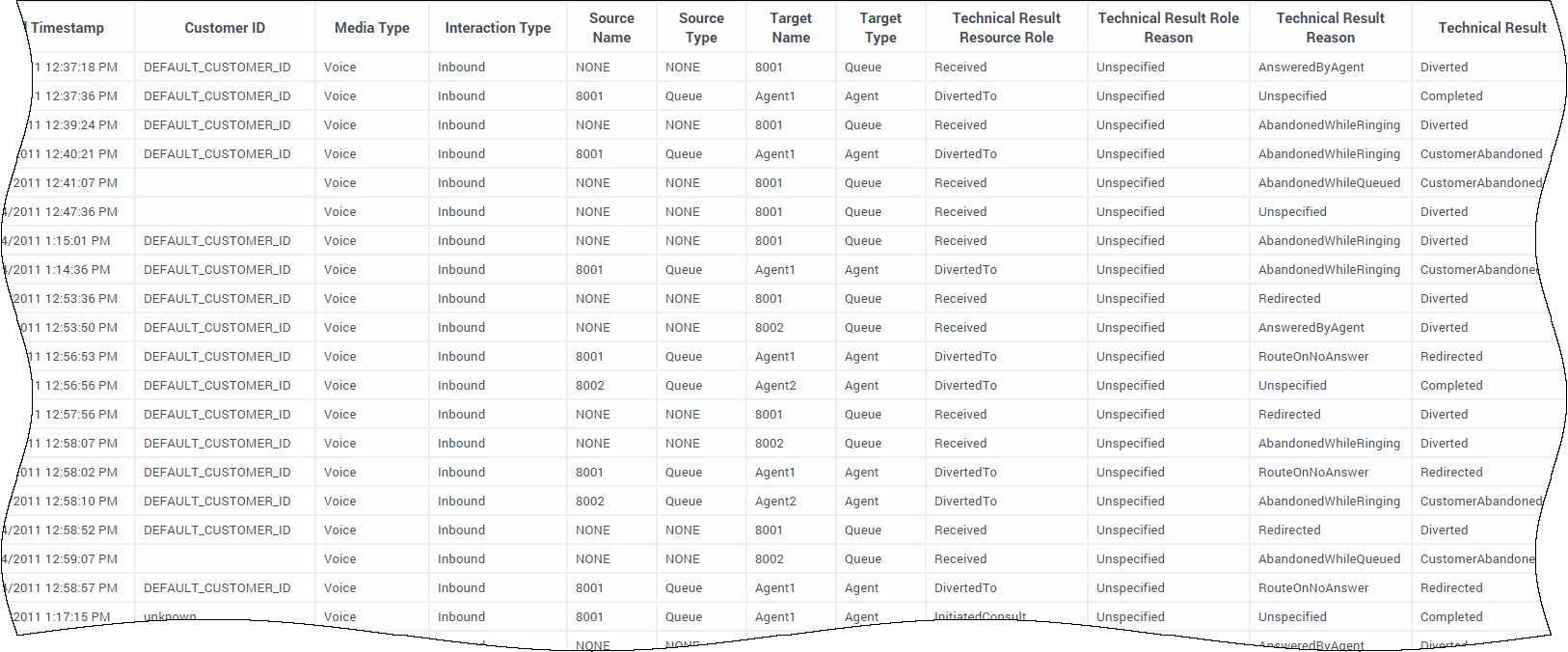Screen dimensions: 1568x652
Task: Click the Target Type column header
Action: click(880, 28)
